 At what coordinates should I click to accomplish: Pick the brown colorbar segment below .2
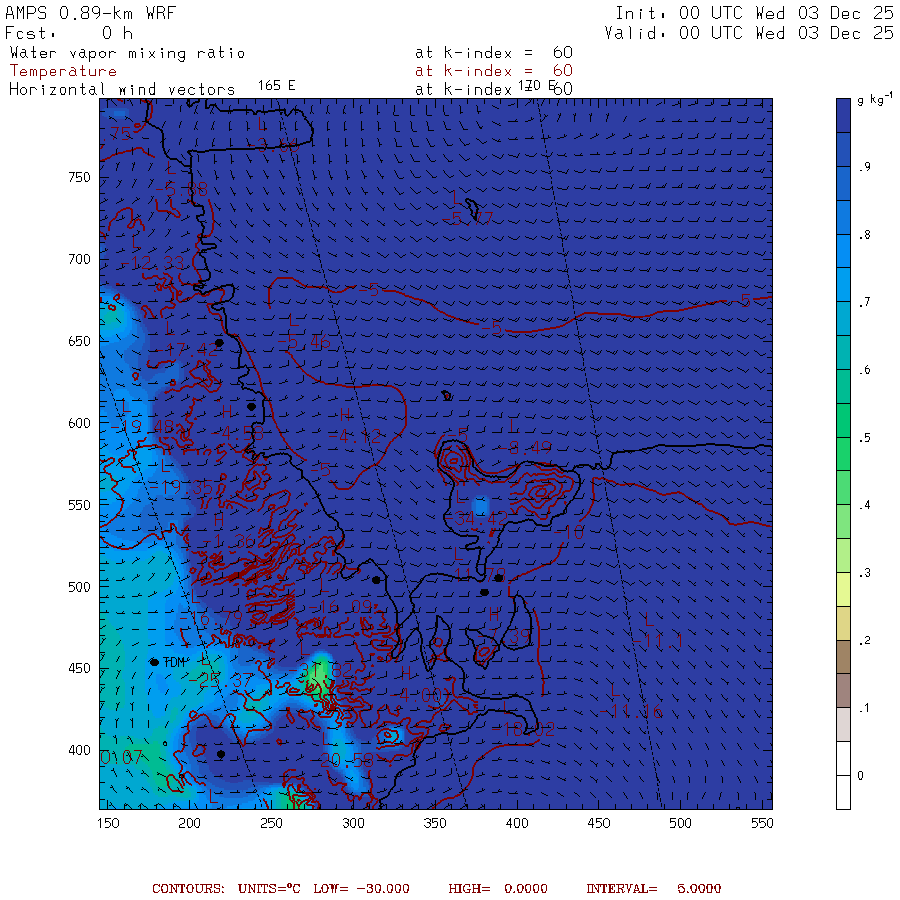tap(843, 657)
